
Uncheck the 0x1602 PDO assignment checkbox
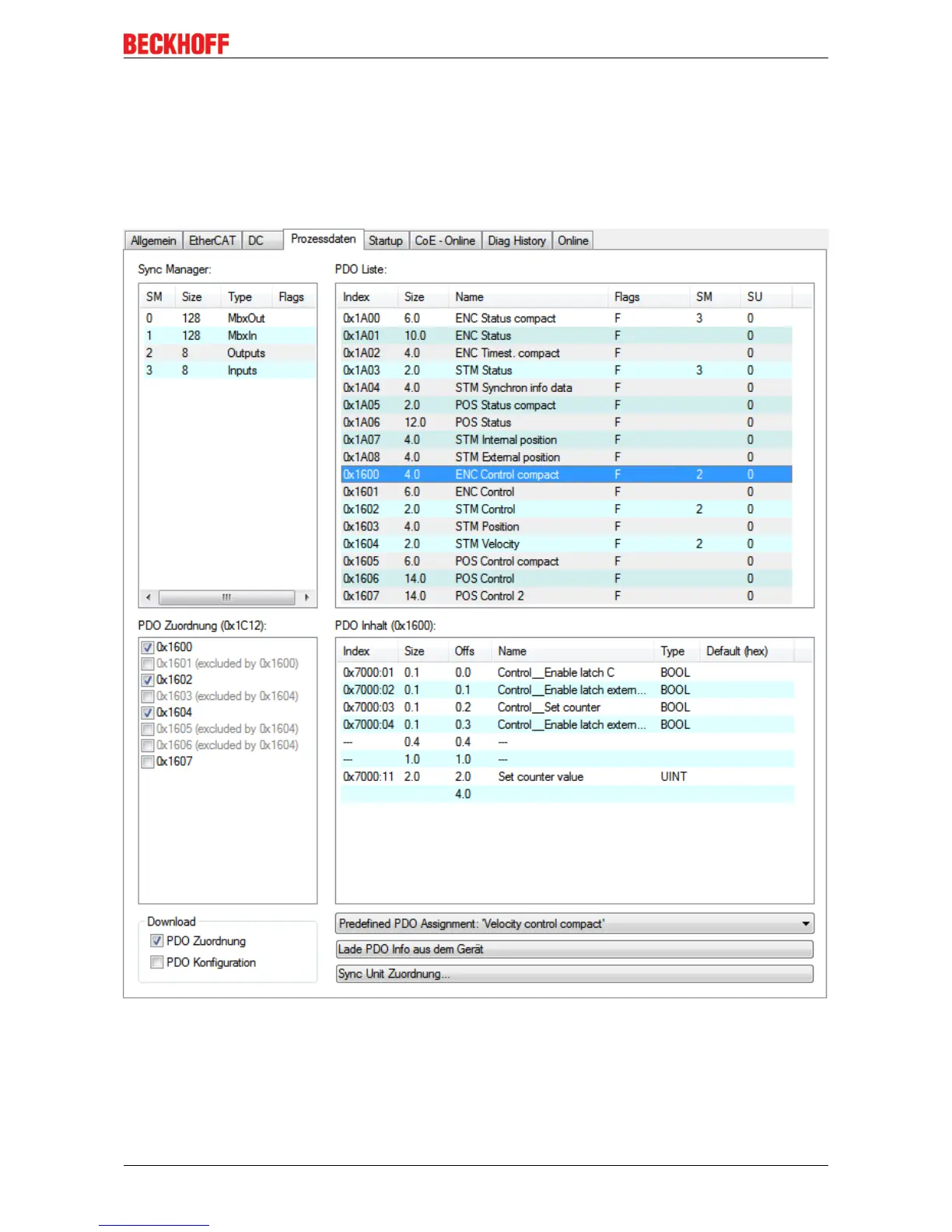148,680
